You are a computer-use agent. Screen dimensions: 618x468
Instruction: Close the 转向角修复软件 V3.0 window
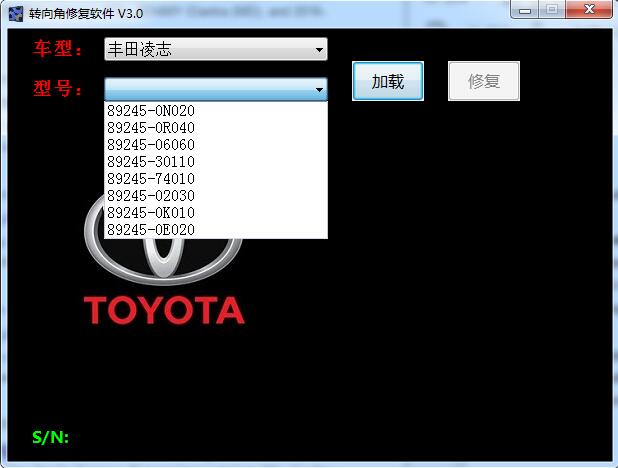tap(587, 10)
